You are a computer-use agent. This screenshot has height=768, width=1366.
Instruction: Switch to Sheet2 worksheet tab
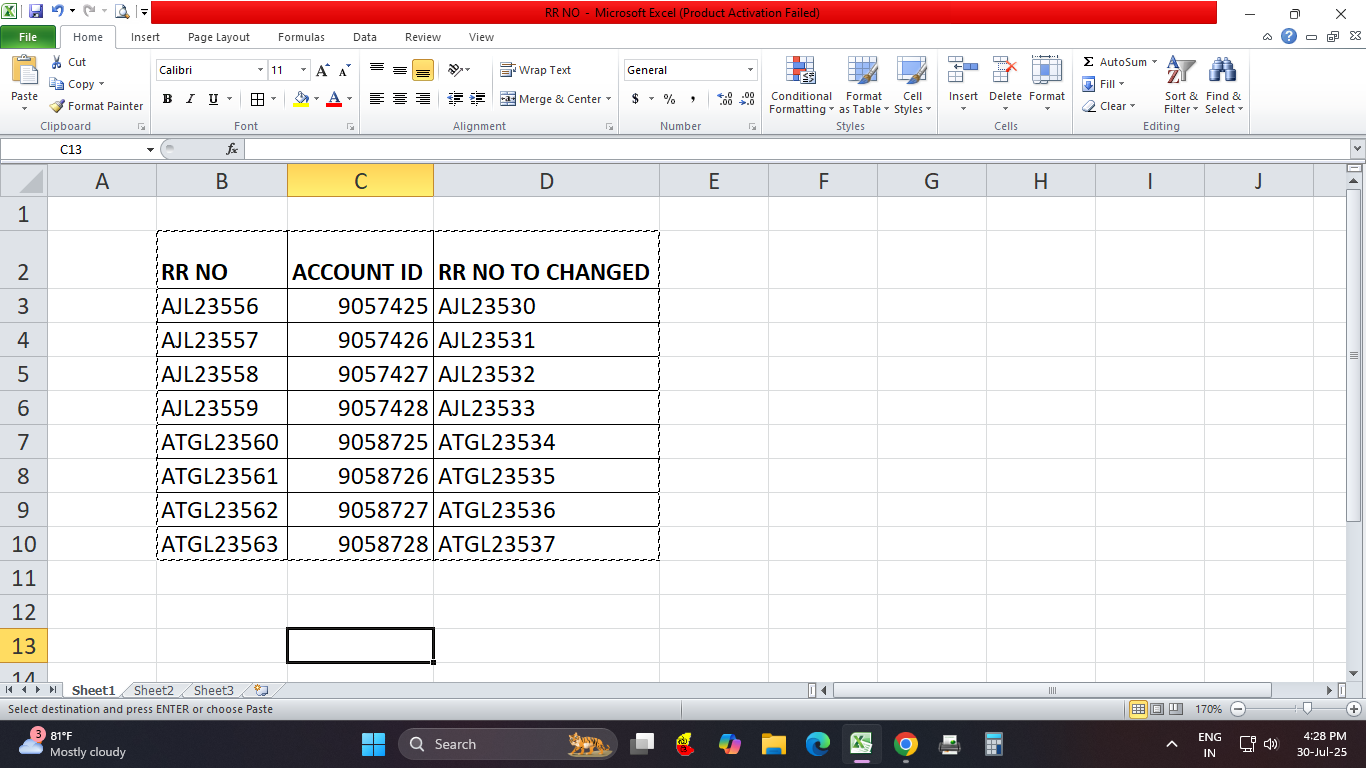(x=153, y=690)
